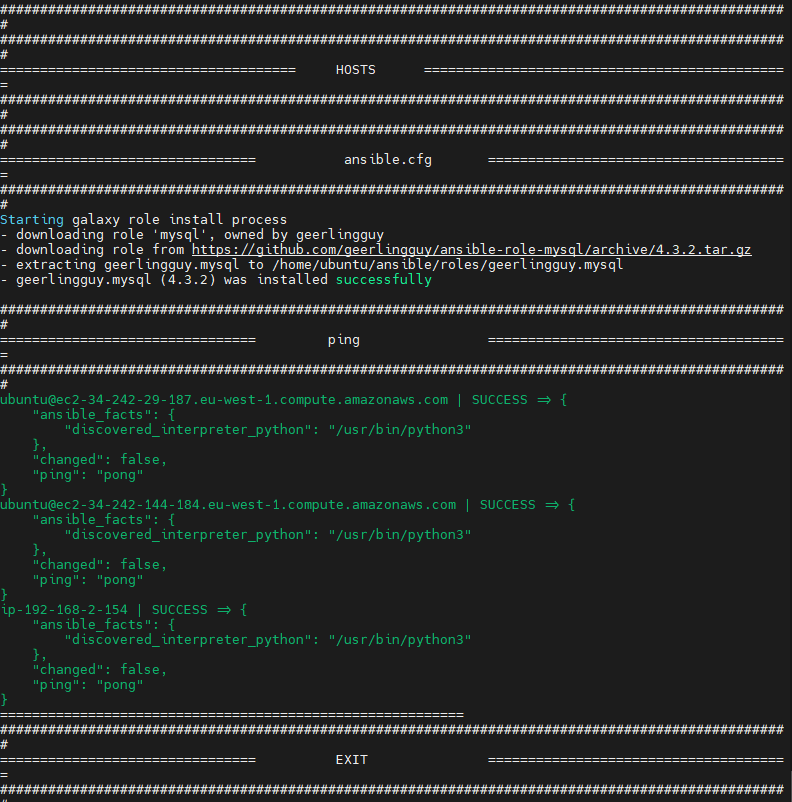This screenshot has height=802, width=792.
Task: Click the host line ip-192-168-2-154 SUCCESS
Action: click(124, 610)
